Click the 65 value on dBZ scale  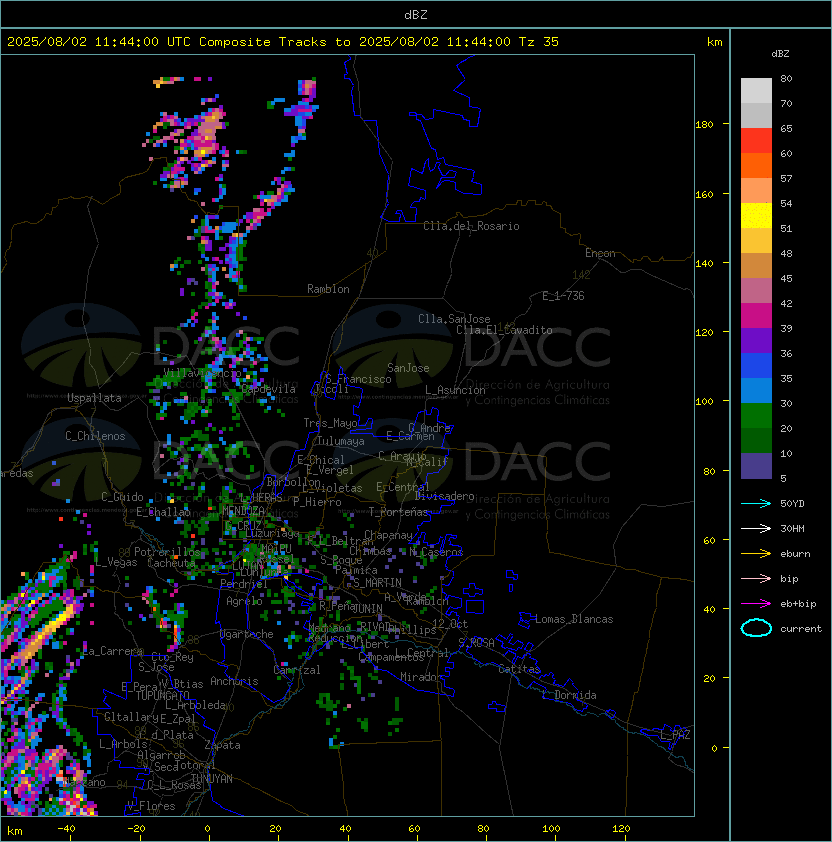786,128
